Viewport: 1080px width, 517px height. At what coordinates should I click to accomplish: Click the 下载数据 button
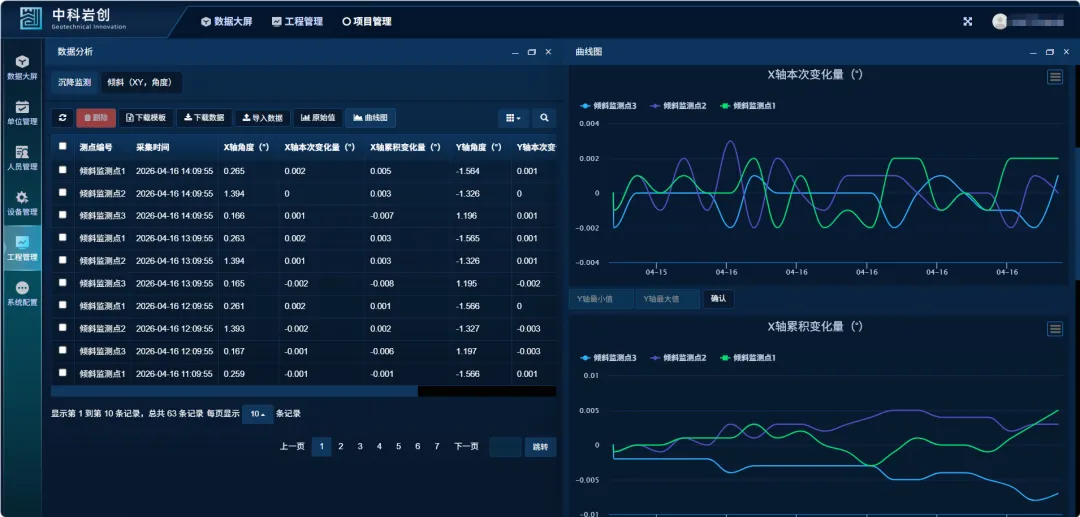tap(204, 118)
